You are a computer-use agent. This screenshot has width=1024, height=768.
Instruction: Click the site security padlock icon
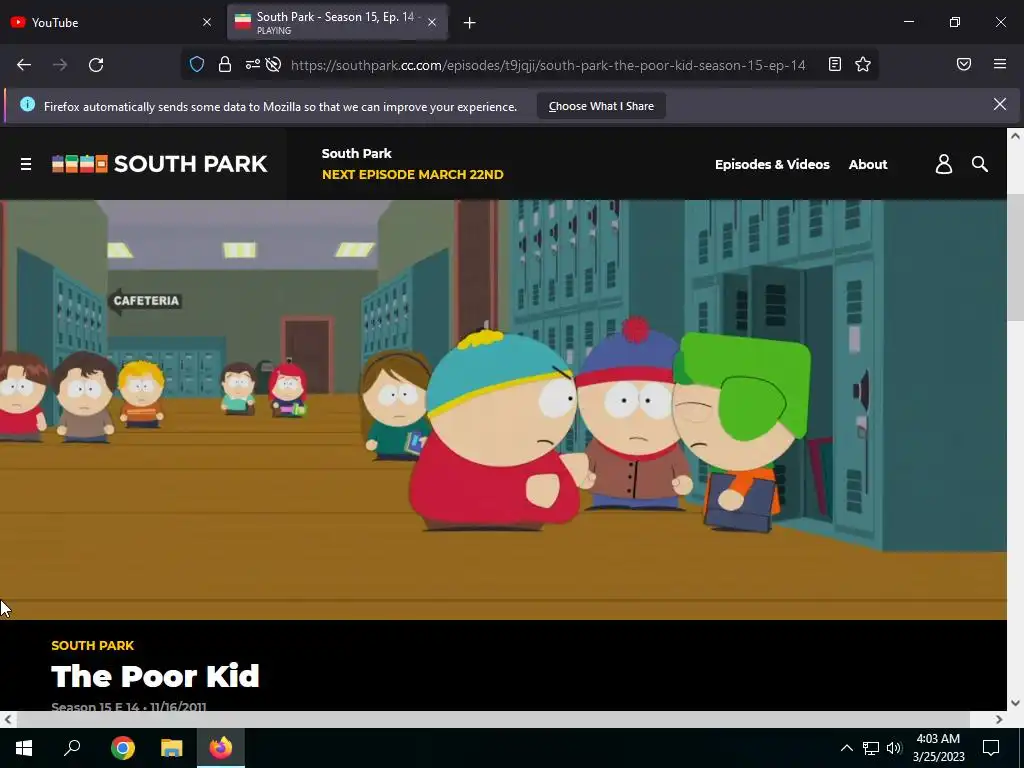point(225,64)
